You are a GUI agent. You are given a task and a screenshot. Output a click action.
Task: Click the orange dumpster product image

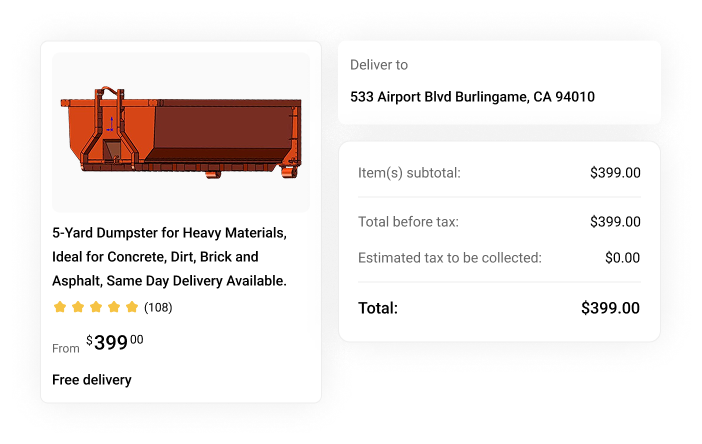[181, 132]
